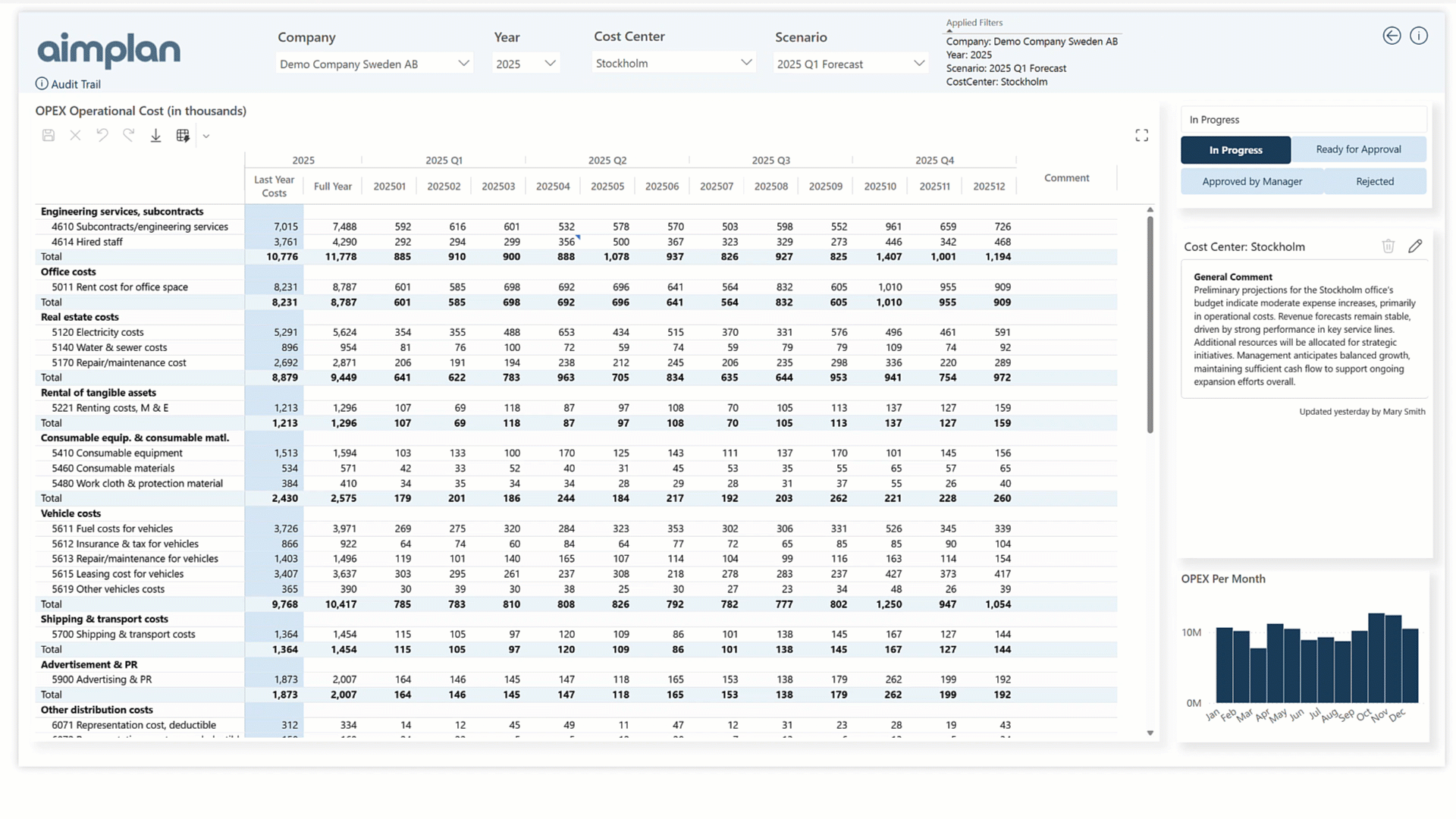
Task: Set workflow status to Rejected
Action: 1375,181
